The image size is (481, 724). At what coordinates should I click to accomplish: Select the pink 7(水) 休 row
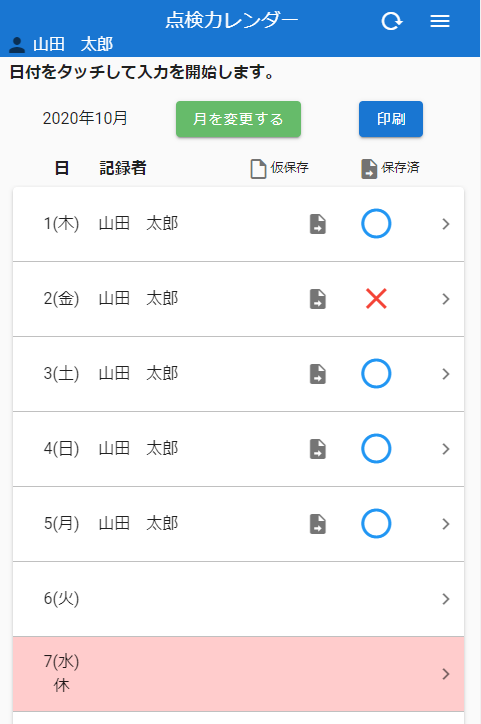[238, 674]
